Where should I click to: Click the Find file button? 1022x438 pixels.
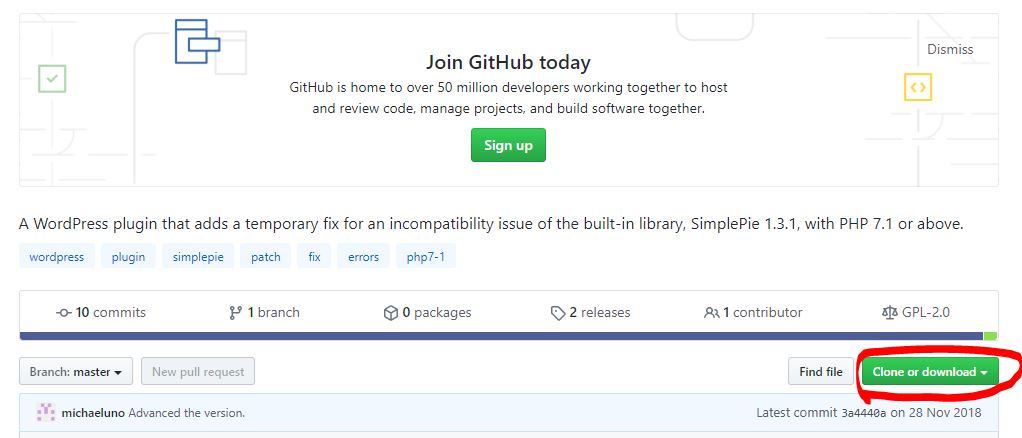click(x=821, y=372)
